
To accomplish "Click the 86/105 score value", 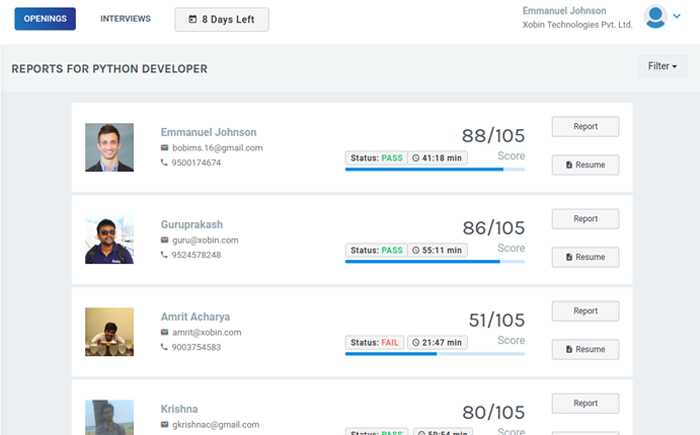I will point(493,228).
